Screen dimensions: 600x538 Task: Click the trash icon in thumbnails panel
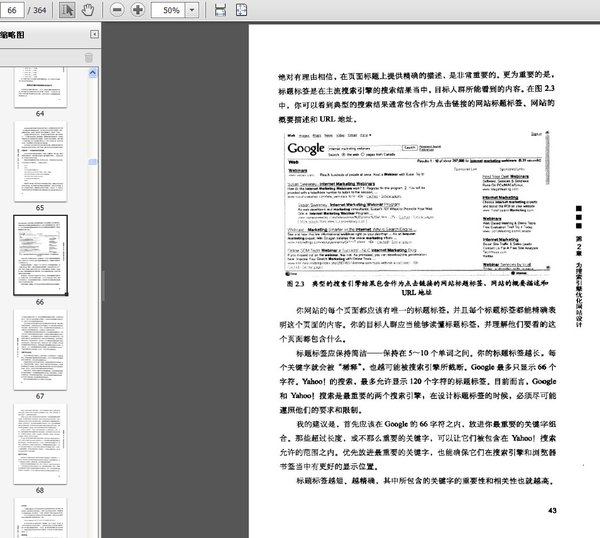pos(88,57)
